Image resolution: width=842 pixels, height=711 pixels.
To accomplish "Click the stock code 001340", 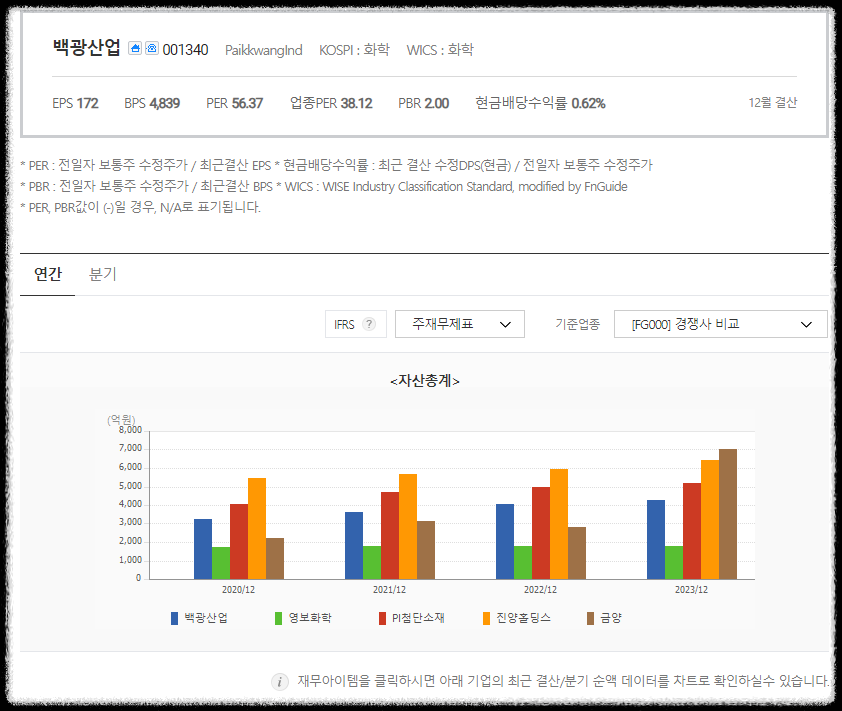I will pyautogui.click(x=185, y=50).
